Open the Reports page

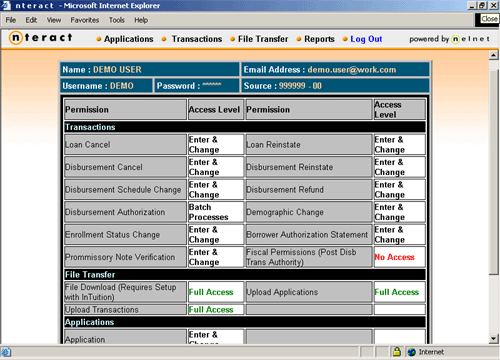(319, 39)
